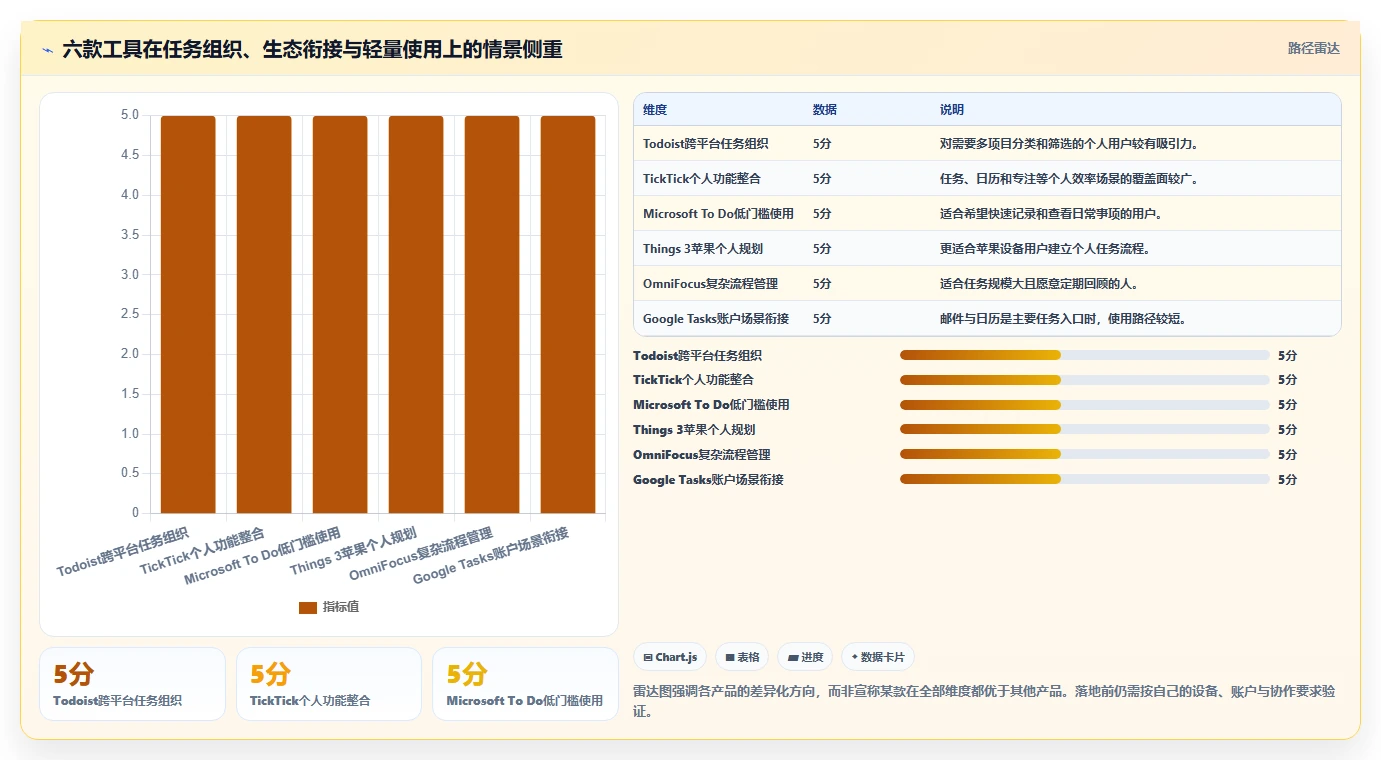
Task: Click the Google Tasks progress bar
Action: [1084, 480]
